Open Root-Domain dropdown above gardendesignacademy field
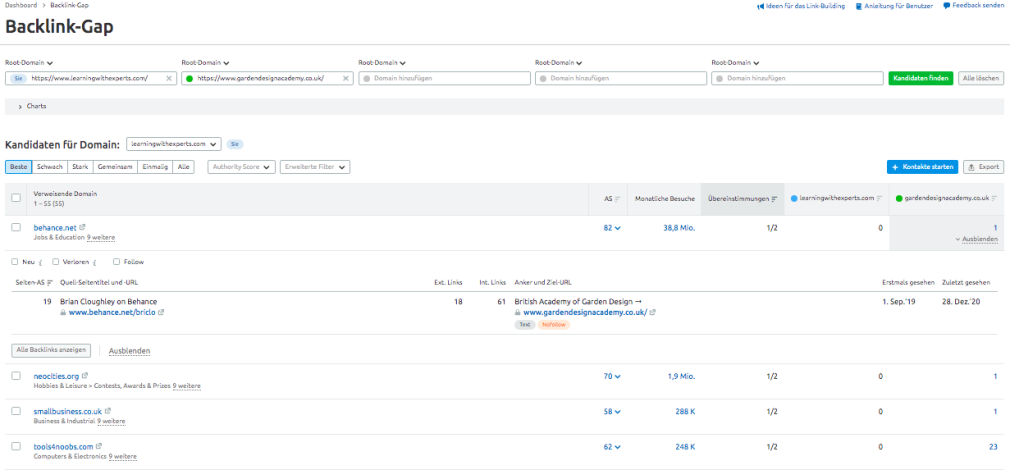The image size is (1010, 470). 205,63
